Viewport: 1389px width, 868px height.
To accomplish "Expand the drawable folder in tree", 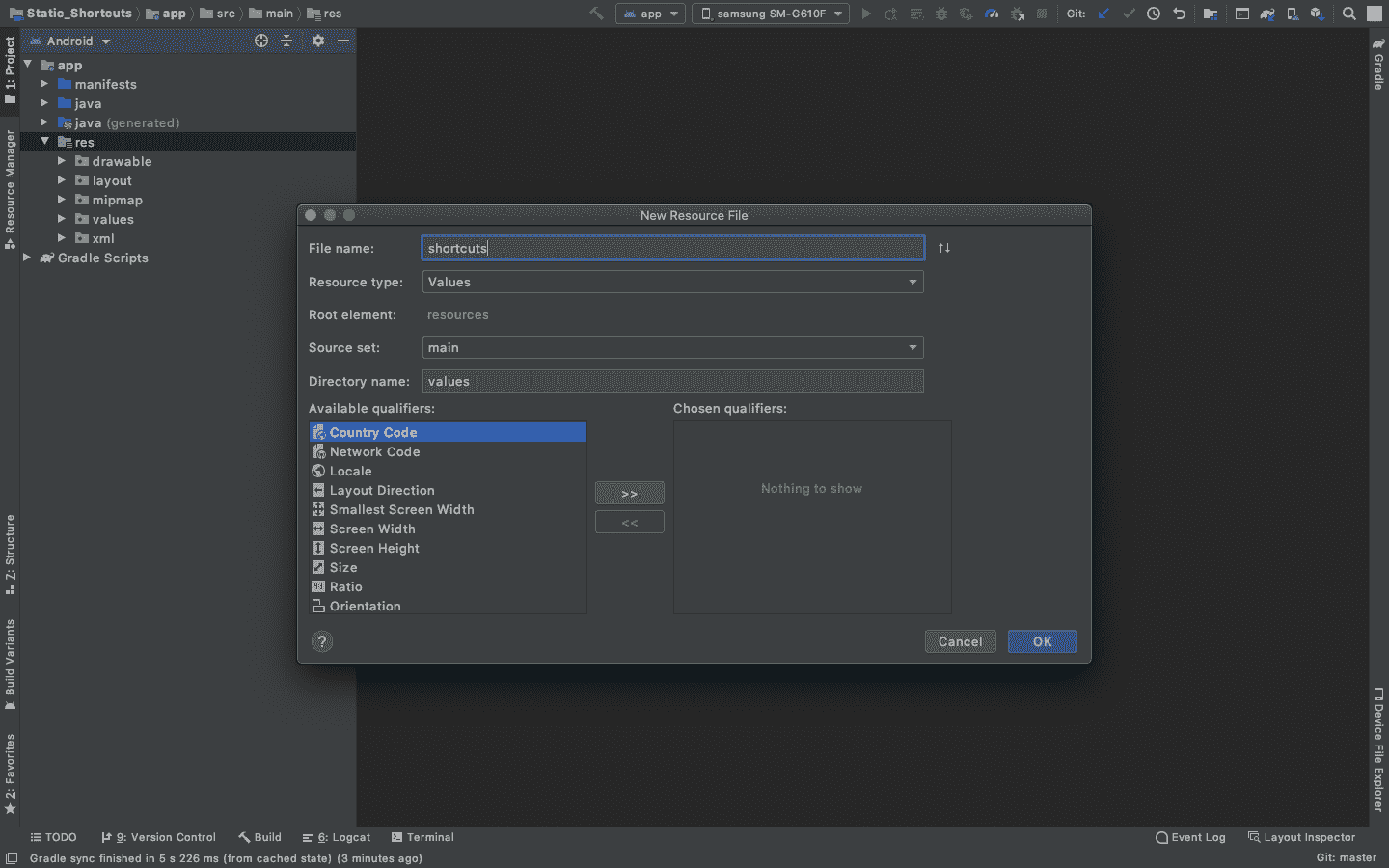I will 62,161.
